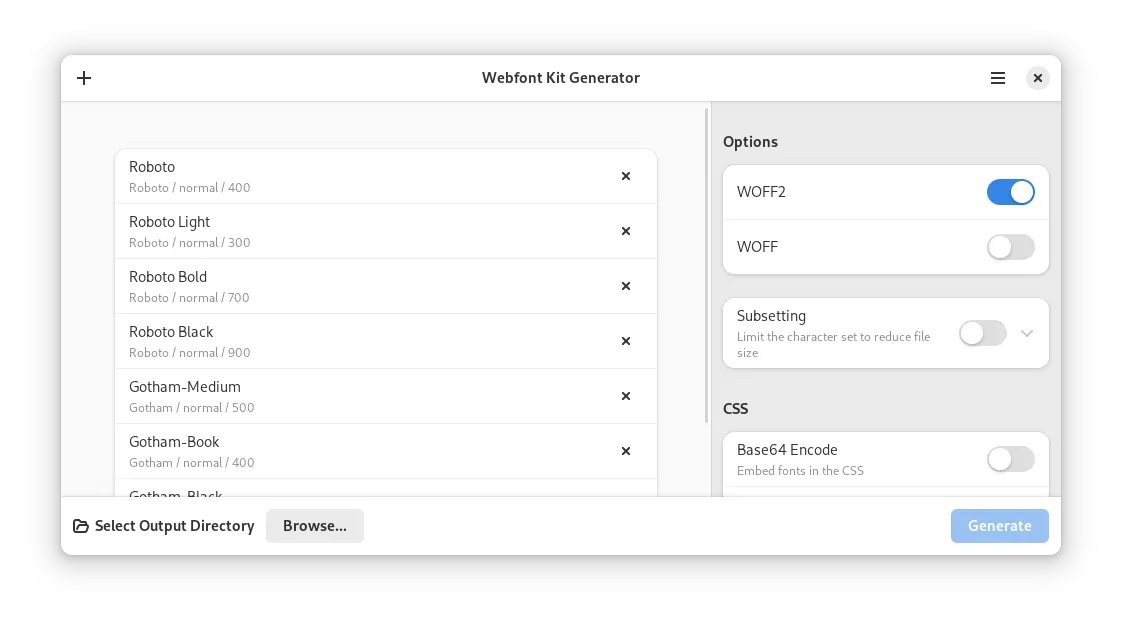
Task: Click the output directory folder icon
Action: pyautogui.click(x=81, y=526)
